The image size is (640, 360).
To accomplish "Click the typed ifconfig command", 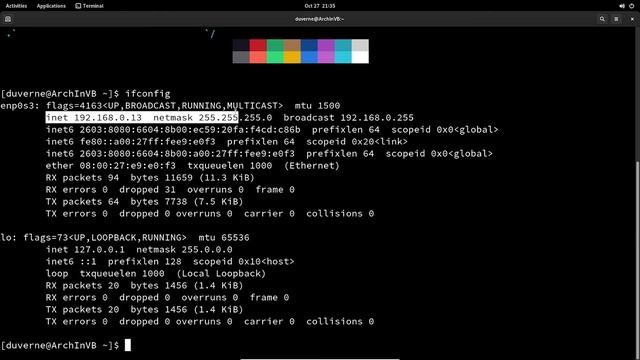I will (x=148, y=93).
